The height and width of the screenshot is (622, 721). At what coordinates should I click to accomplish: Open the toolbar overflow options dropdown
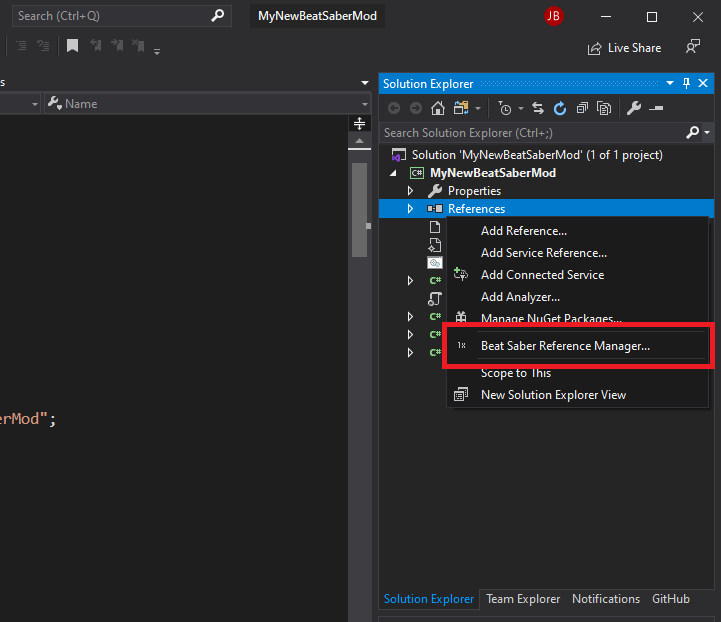[x=157, y=51]
